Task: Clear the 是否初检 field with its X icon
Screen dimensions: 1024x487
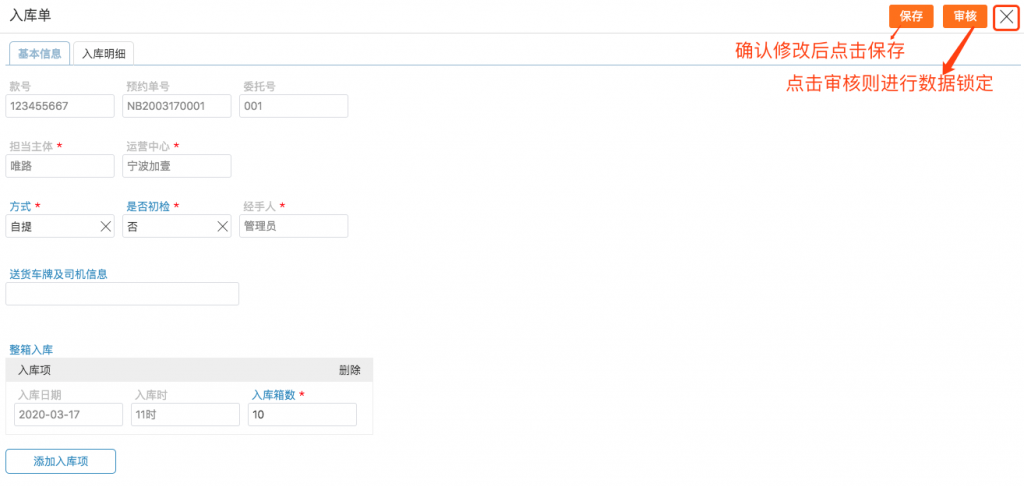Action: [x=223, y=227]
